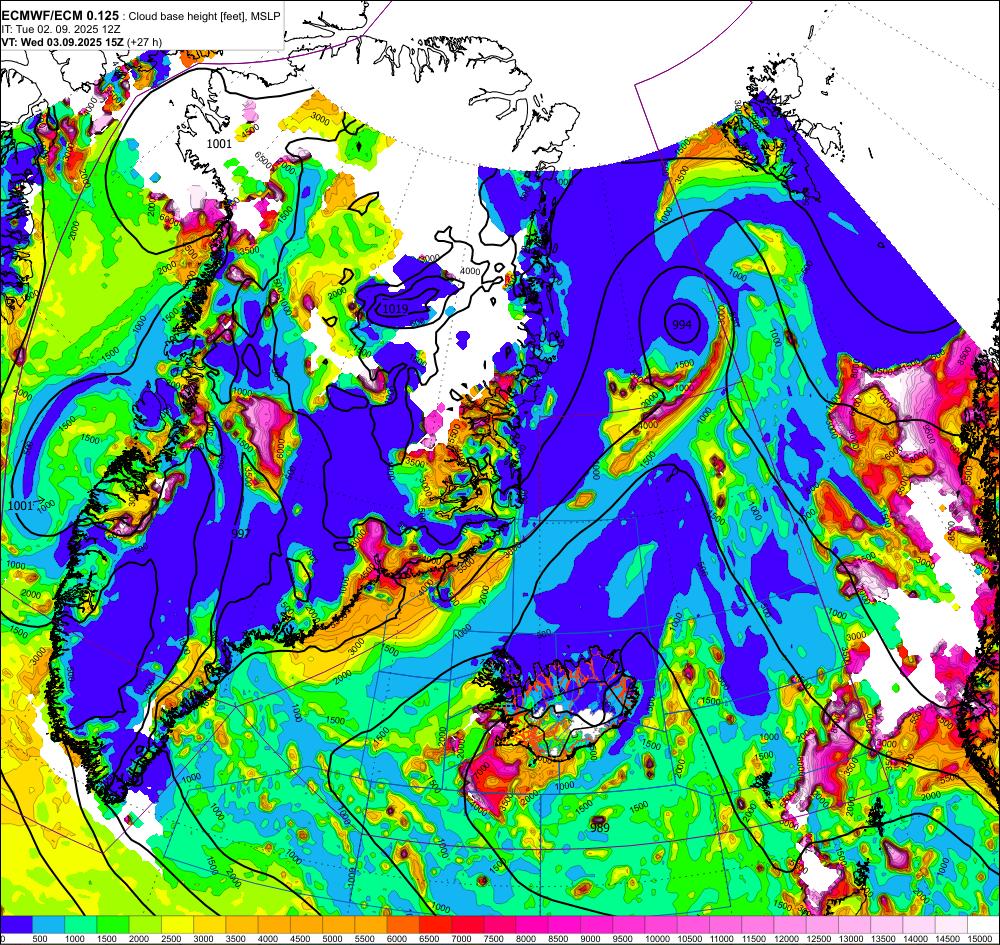1000x945 pixels.
Task: Click the '500' tick label in color scale
Action: [40, 939]
